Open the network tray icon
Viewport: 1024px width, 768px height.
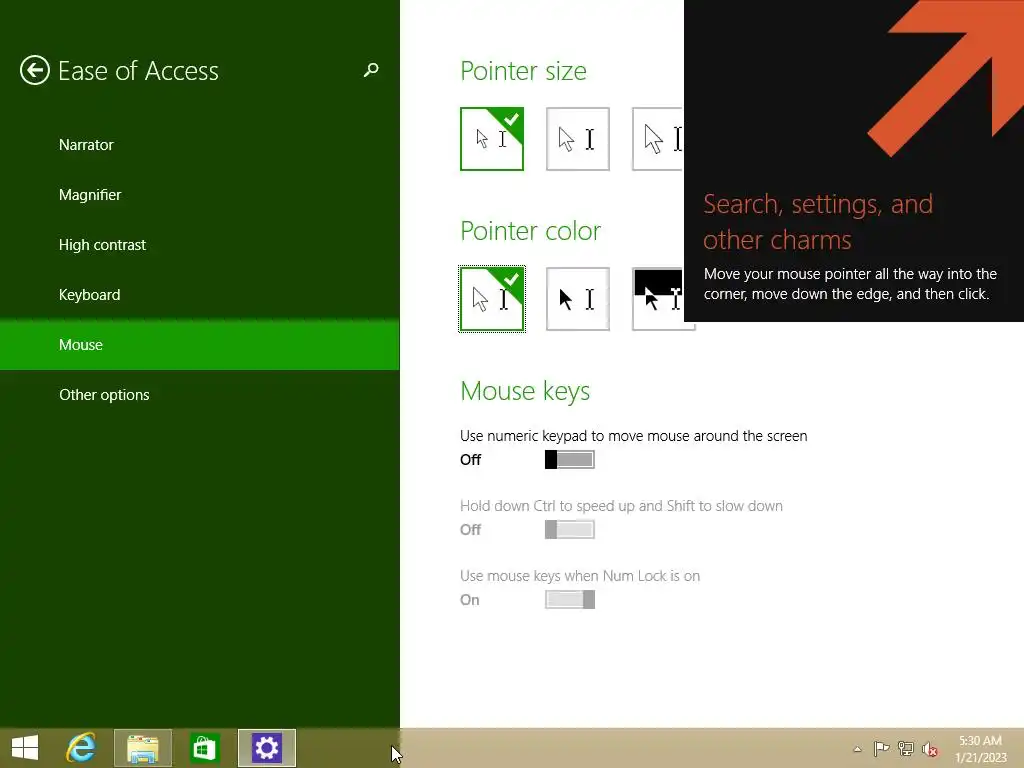906,749
